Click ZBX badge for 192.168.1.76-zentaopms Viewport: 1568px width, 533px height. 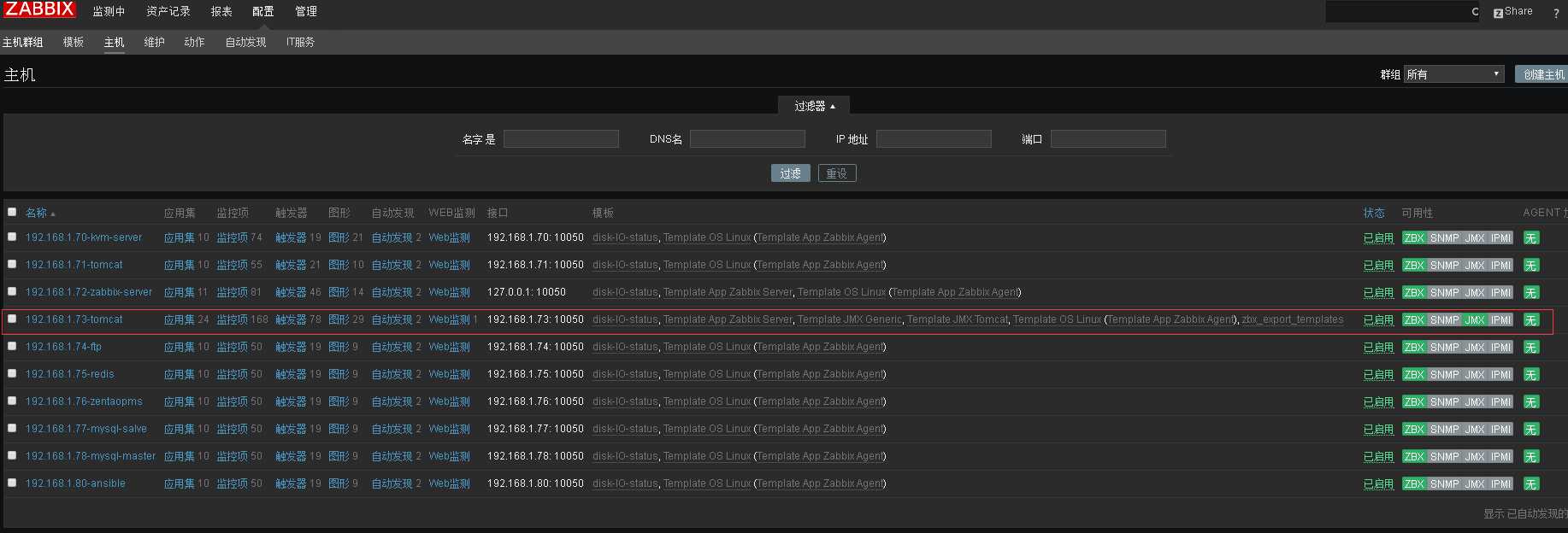[1414, 402]
